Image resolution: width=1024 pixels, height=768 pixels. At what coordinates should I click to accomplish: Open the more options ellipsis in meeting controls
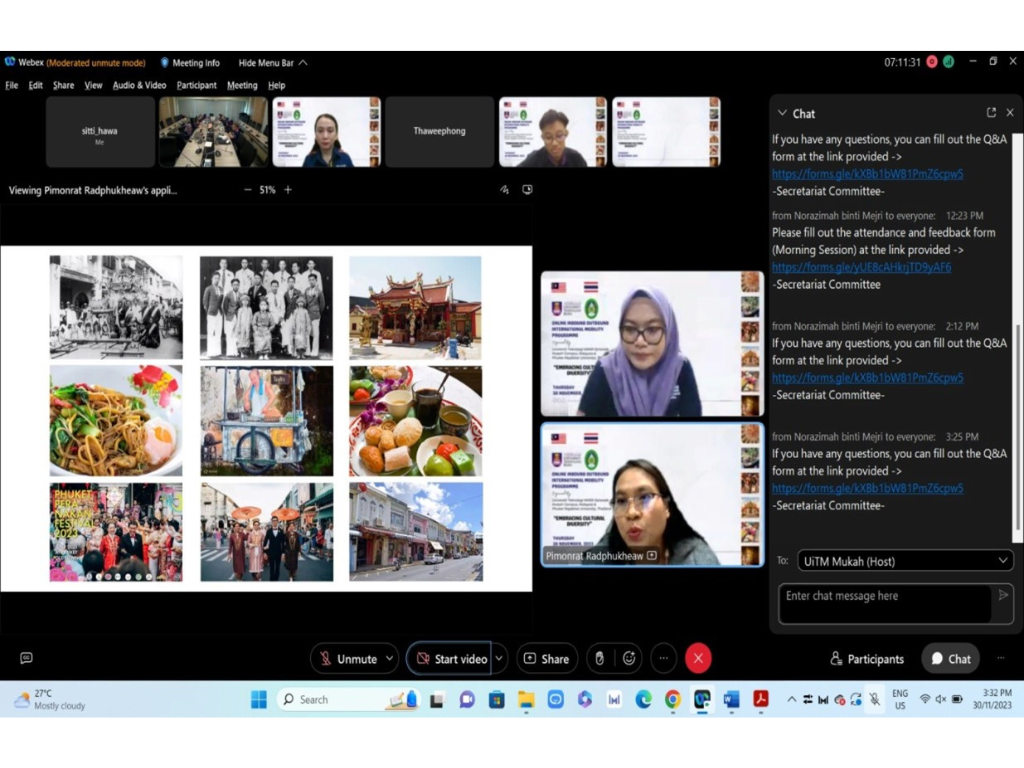[x=663, y=658]
